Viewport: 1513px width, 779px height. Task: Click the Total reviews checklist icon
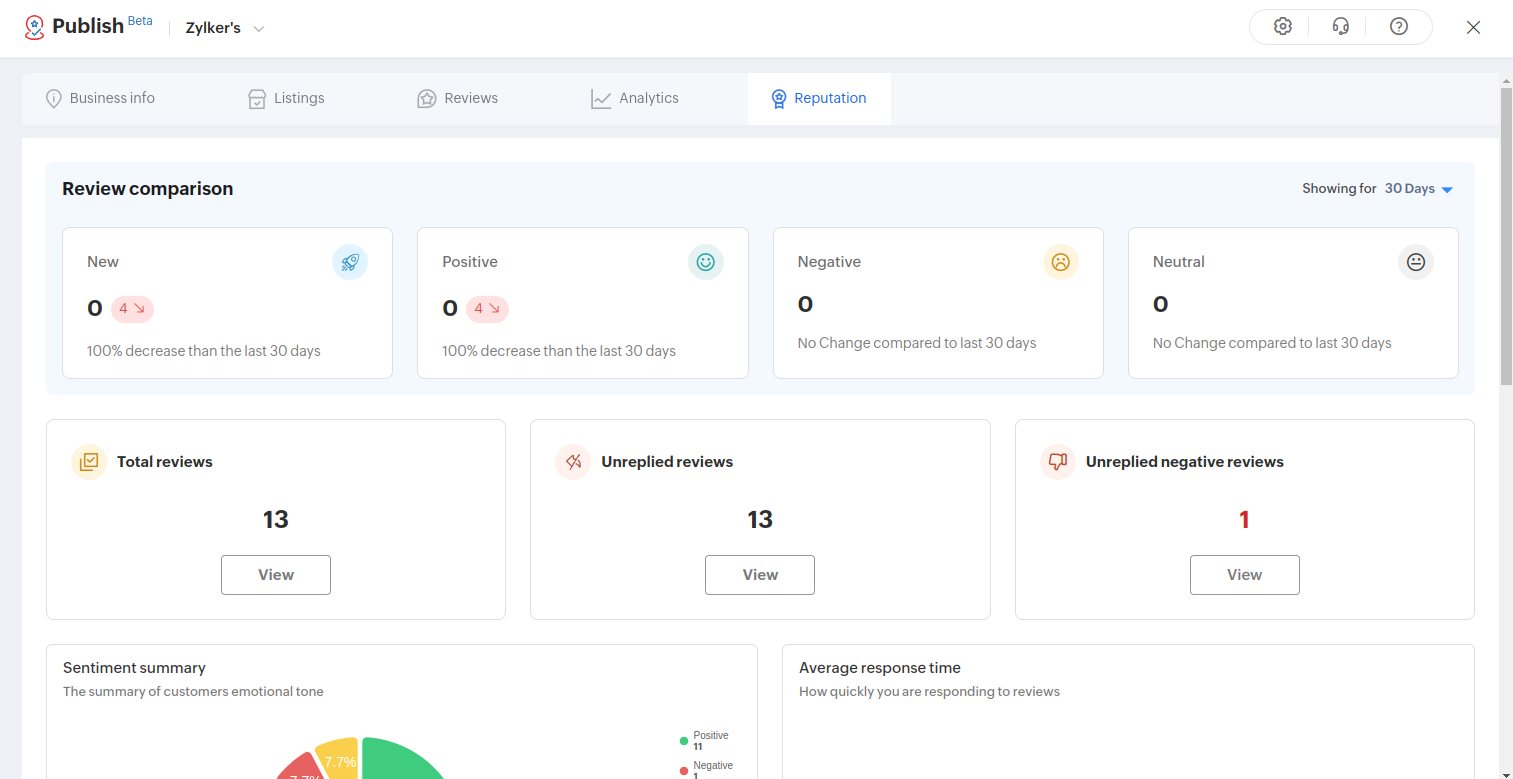pyautogui.click(x=89, y=462)
